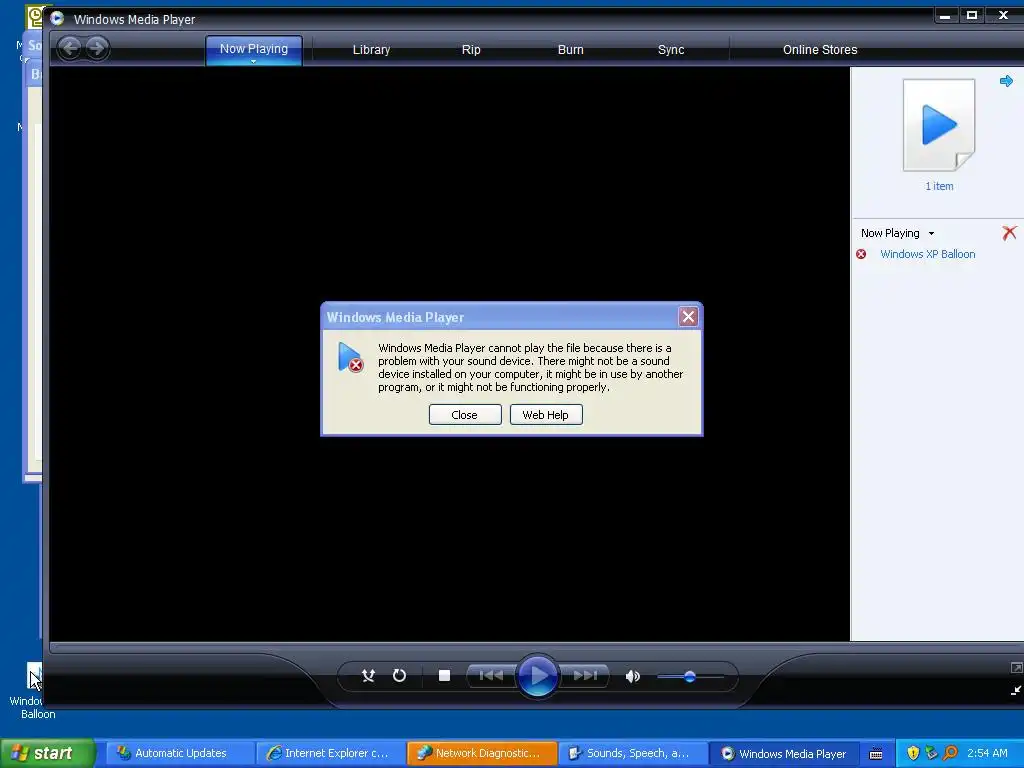Image resolution: width=1024 pixels, height=768 pixels.
Task: Click the red error icon beside Windows XP Balloon
Action: tap(861, 254)
